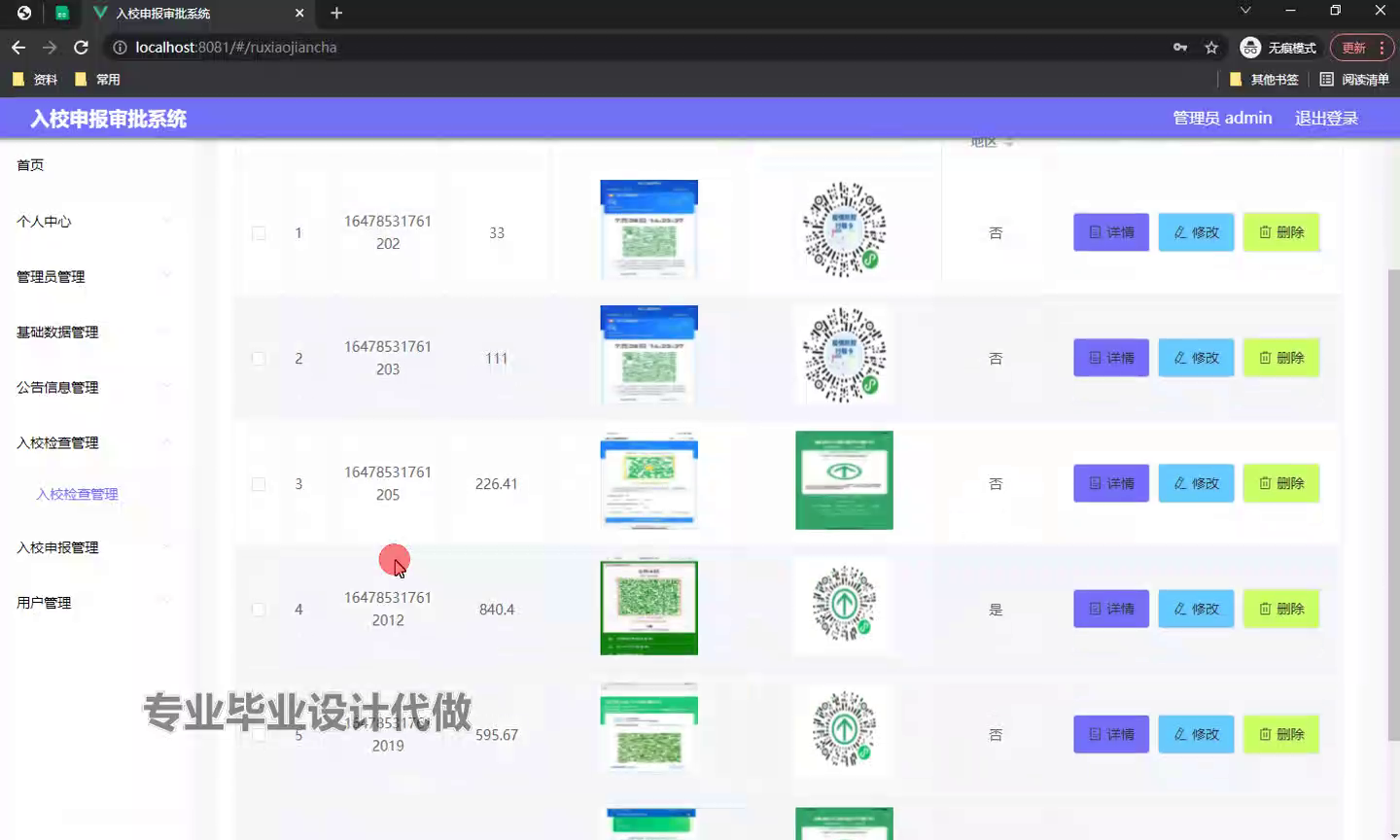The image size is (1400, 840).
Task: Select the checkbox for row 3
Action: tap(259, 484)
